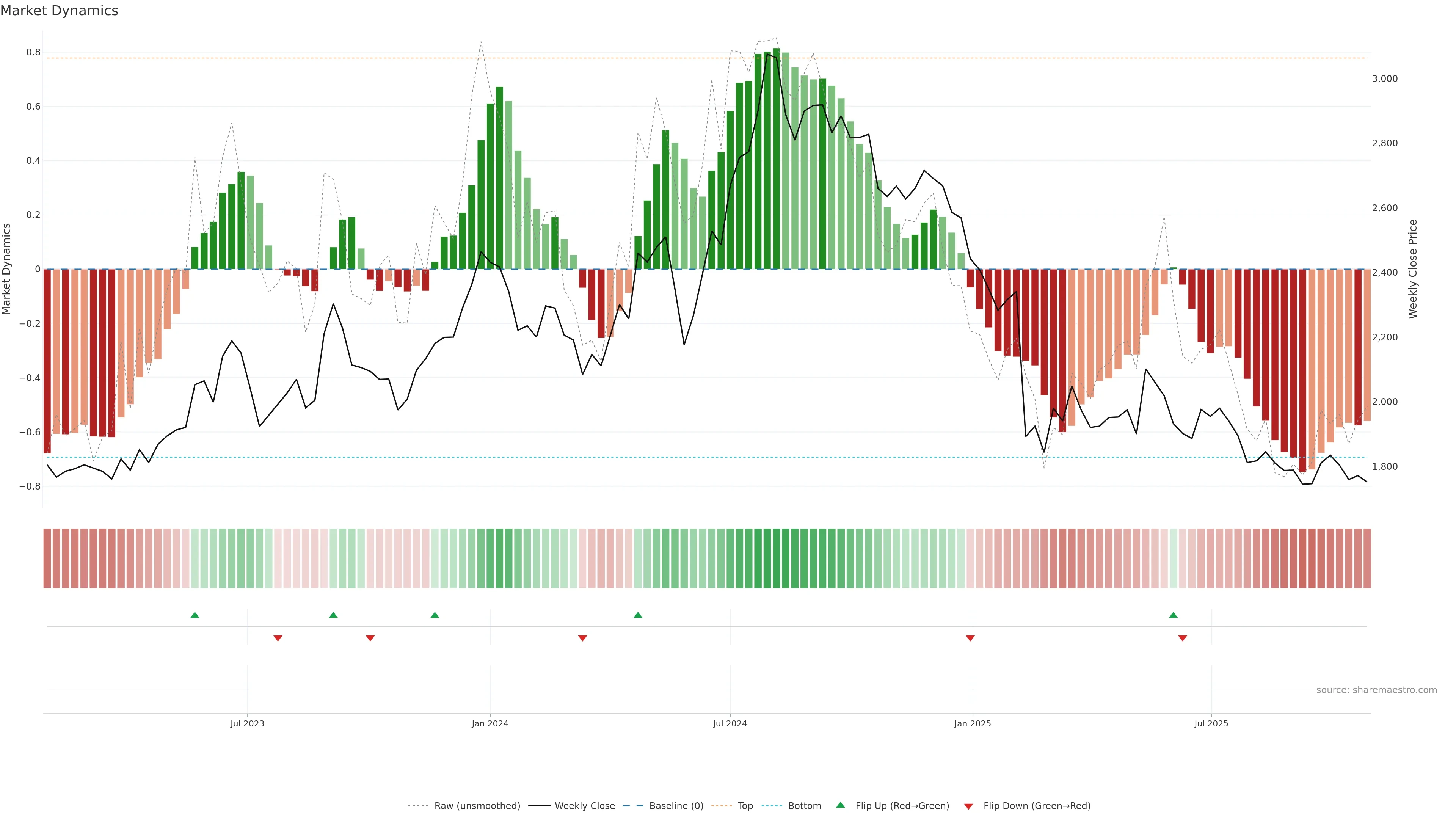1456x819 pixels.
Task: Click the leftmost red flip-down triangle marker
Action: tap(278, 638)
